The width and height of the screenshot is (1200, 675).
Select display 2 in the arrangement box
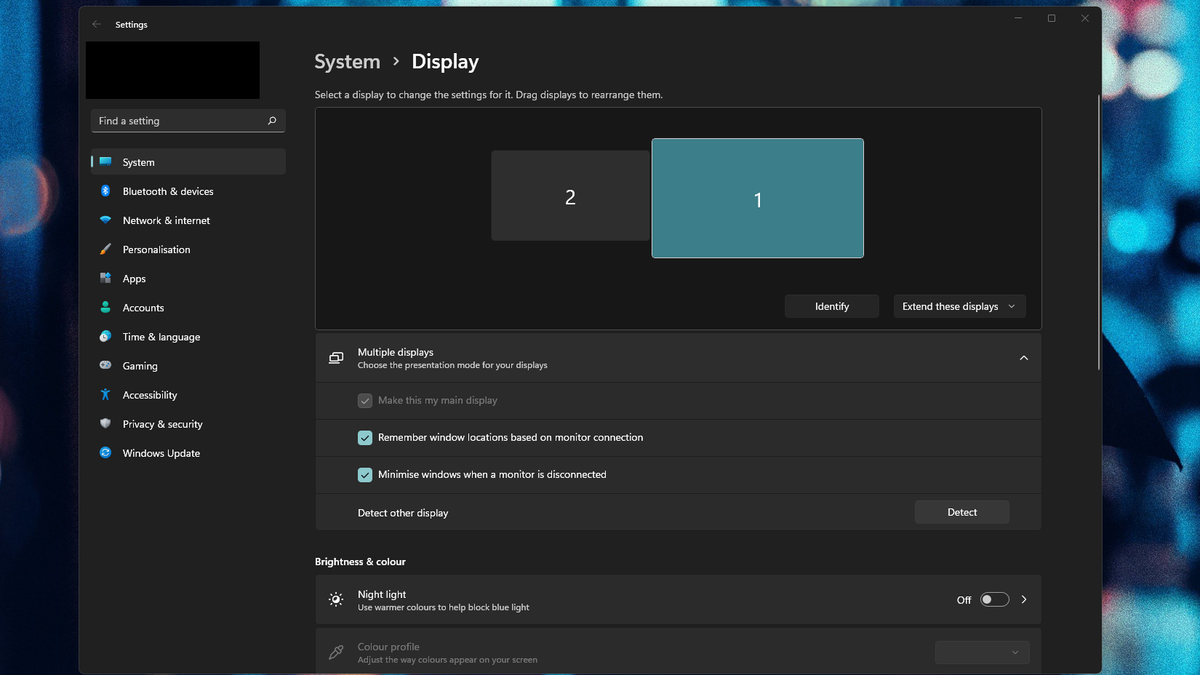(x=570, y=197)
